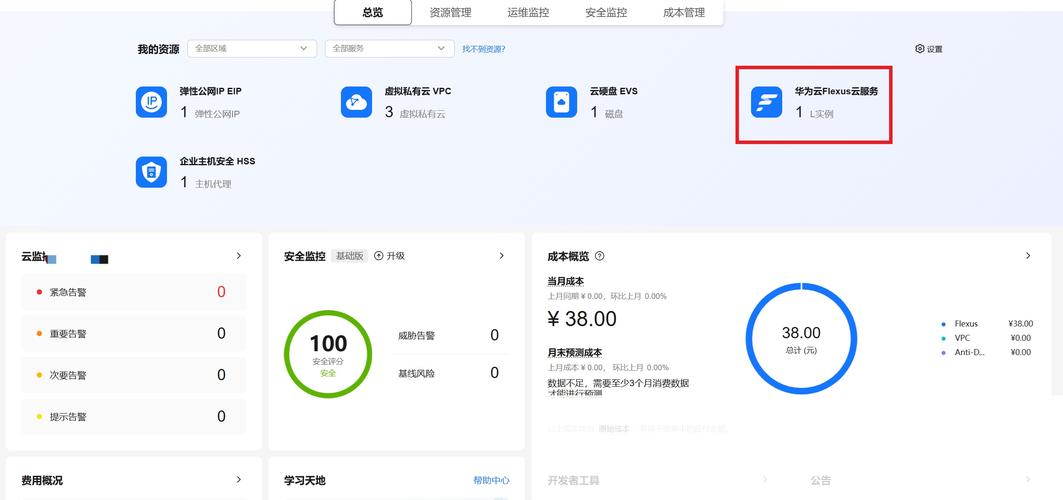The height and width of the screenshot is (500, 1063).
Task: Switch to the 安全监控 tab
Action: [x=606, y=12]
